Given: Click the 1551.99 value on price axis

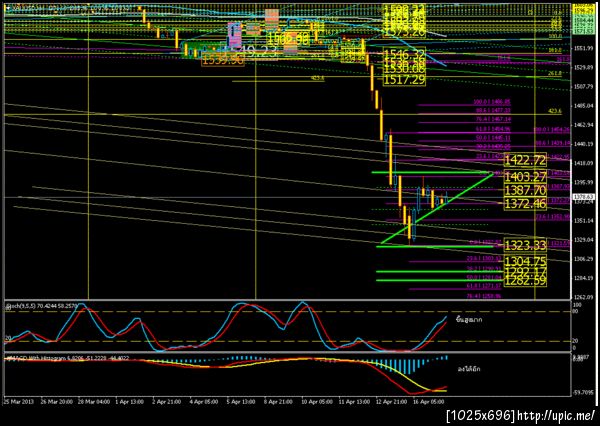Looking at the screenshot, I should click(x=584, y=48).
